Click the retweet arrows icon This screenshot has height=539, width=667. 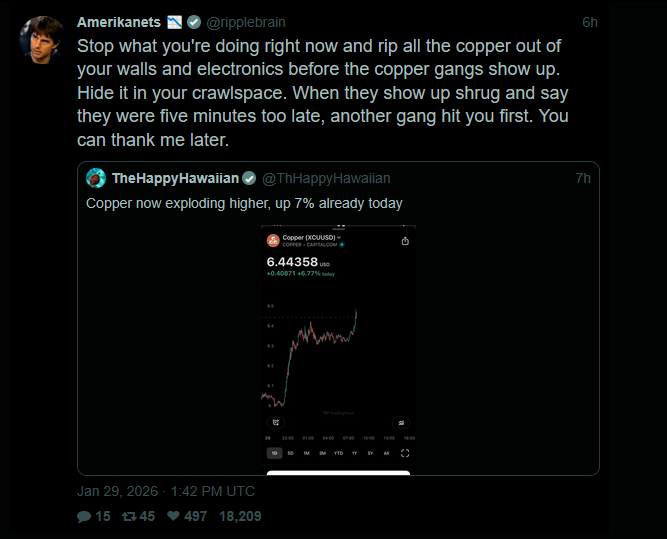(x=128, y=516)
